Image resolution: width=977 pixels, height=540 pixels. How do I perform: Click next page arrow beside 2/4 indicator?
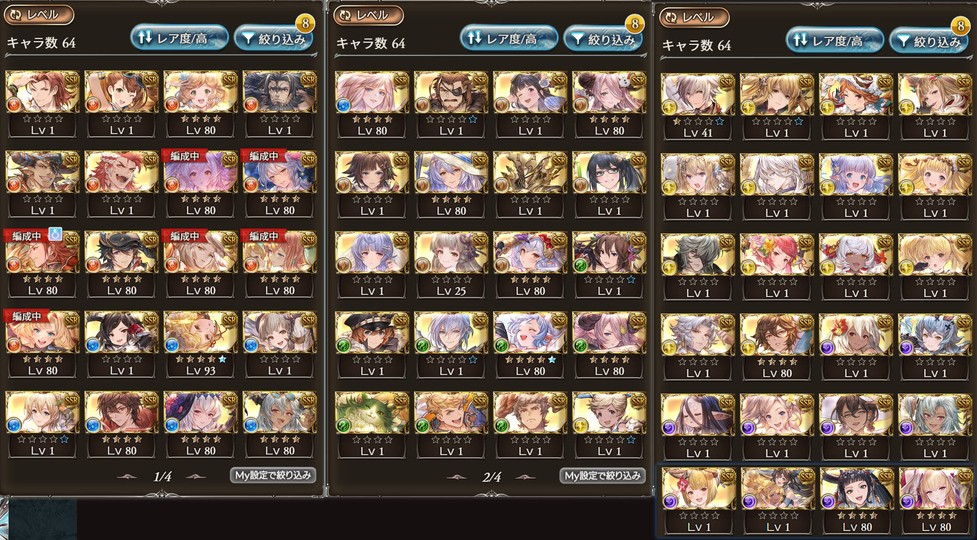pyautogui.click(x=527, y=477)
